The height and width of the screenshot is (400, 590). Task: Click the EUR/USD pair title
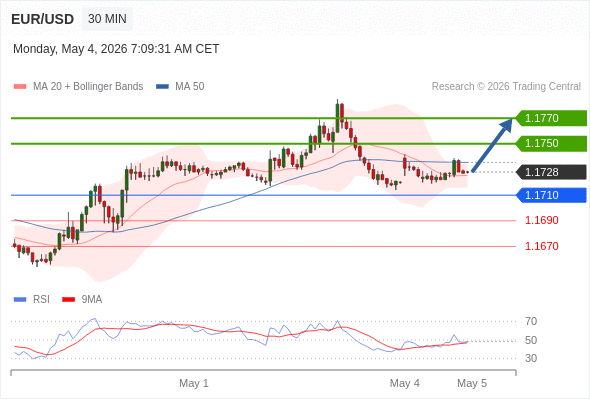[x=42, y=19]
